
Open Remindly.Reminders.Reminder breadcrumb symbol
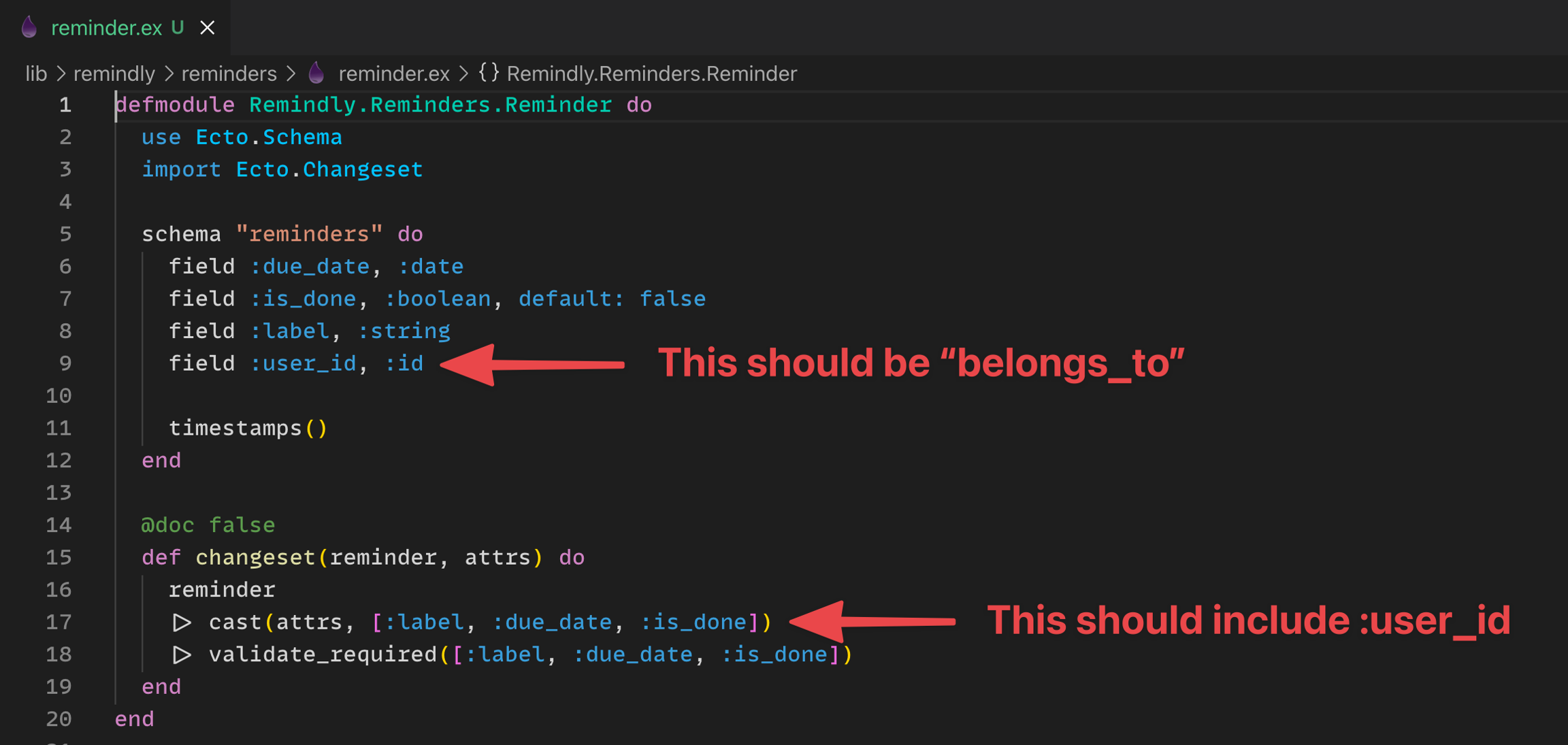(x=651, y=73)
